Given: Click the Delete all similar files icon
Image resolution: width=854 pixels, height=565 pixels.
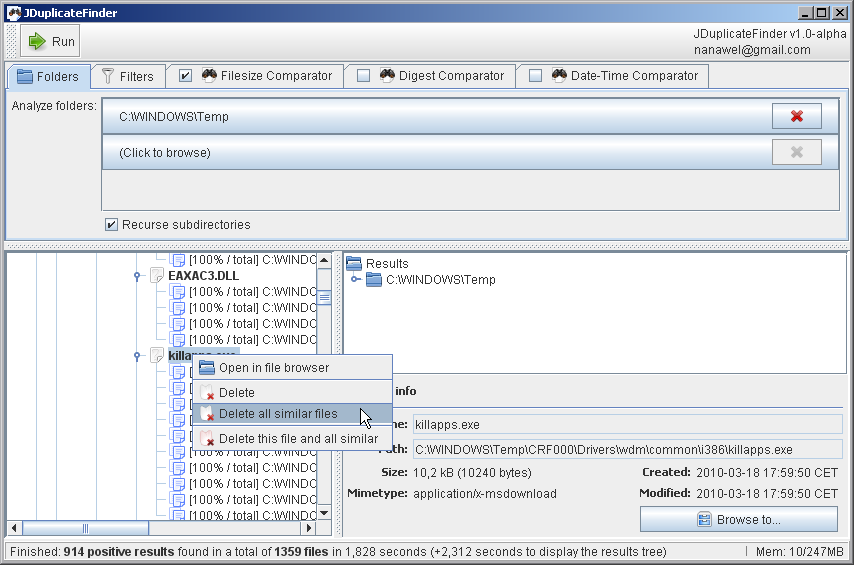Looking at the screenshot, I should 207,414.
